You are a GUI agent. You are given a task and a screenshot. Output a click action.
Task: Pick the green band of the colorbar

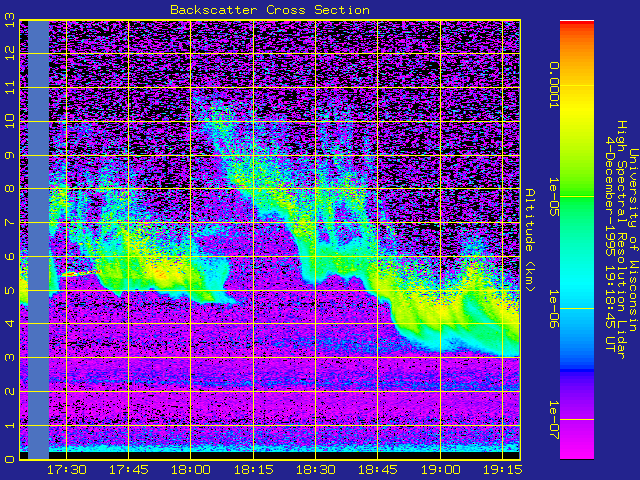pos(577,196)
